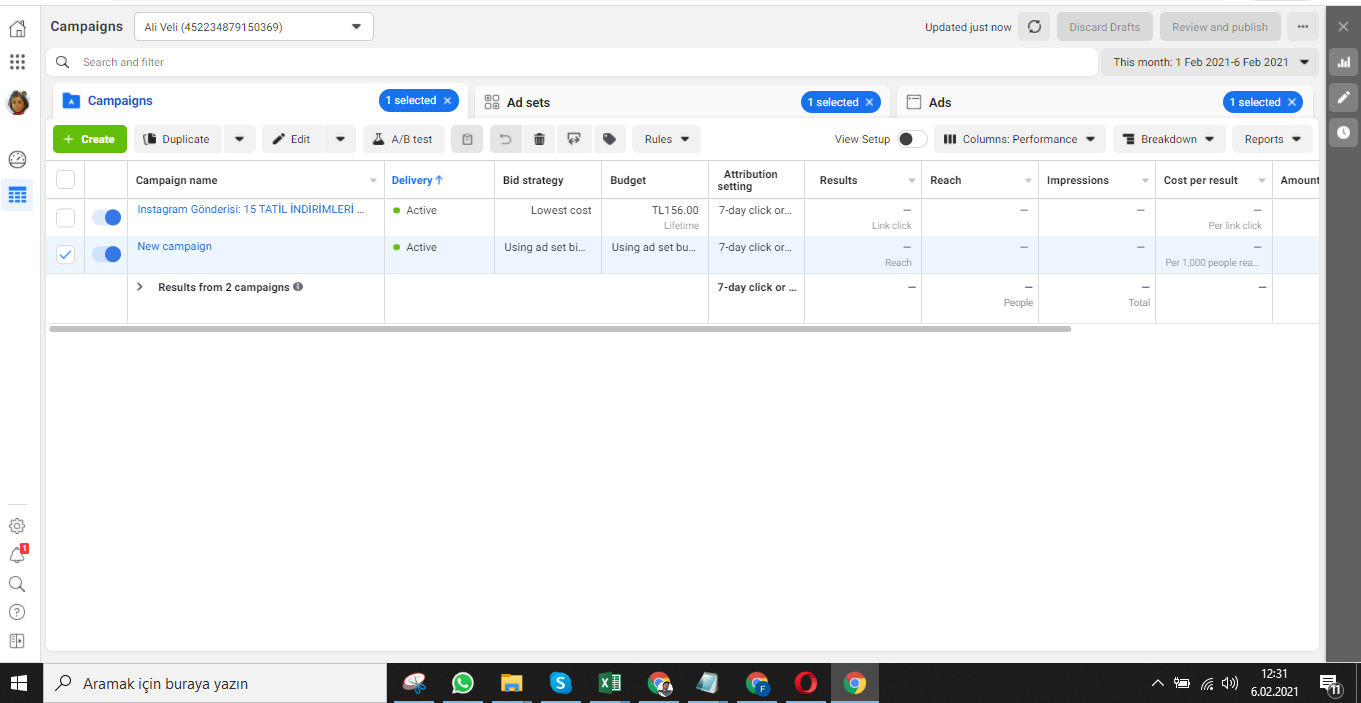This screenshot has width=1361, height=703.
Task: Turn off the Instagram Gönderisi campaign switch
Action: click(106, 217)
